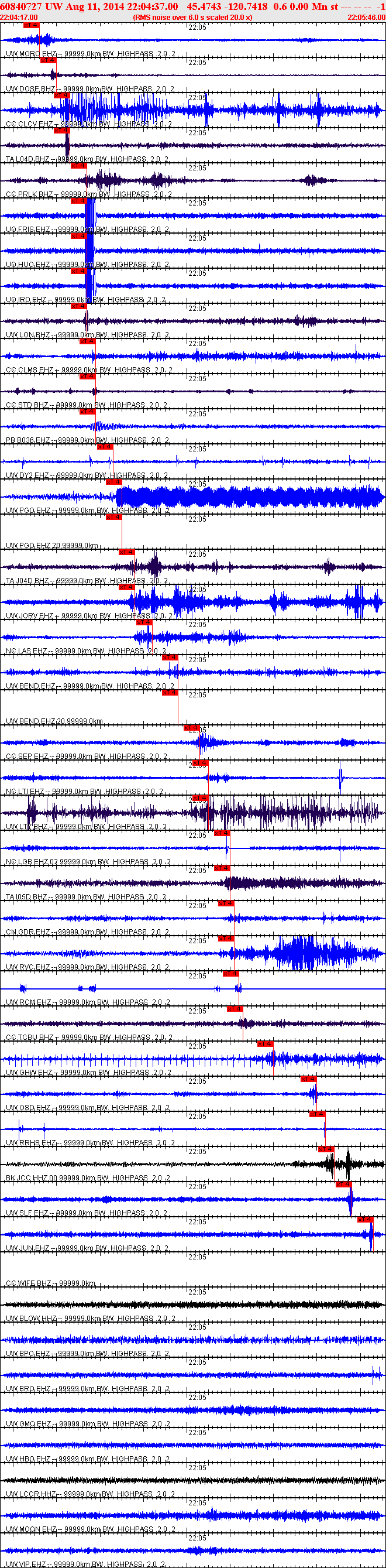This screenshot has width=386, height=1568.
Task: Click the red pick flag on the UW.MORO trace
Action: coord(31,26)
